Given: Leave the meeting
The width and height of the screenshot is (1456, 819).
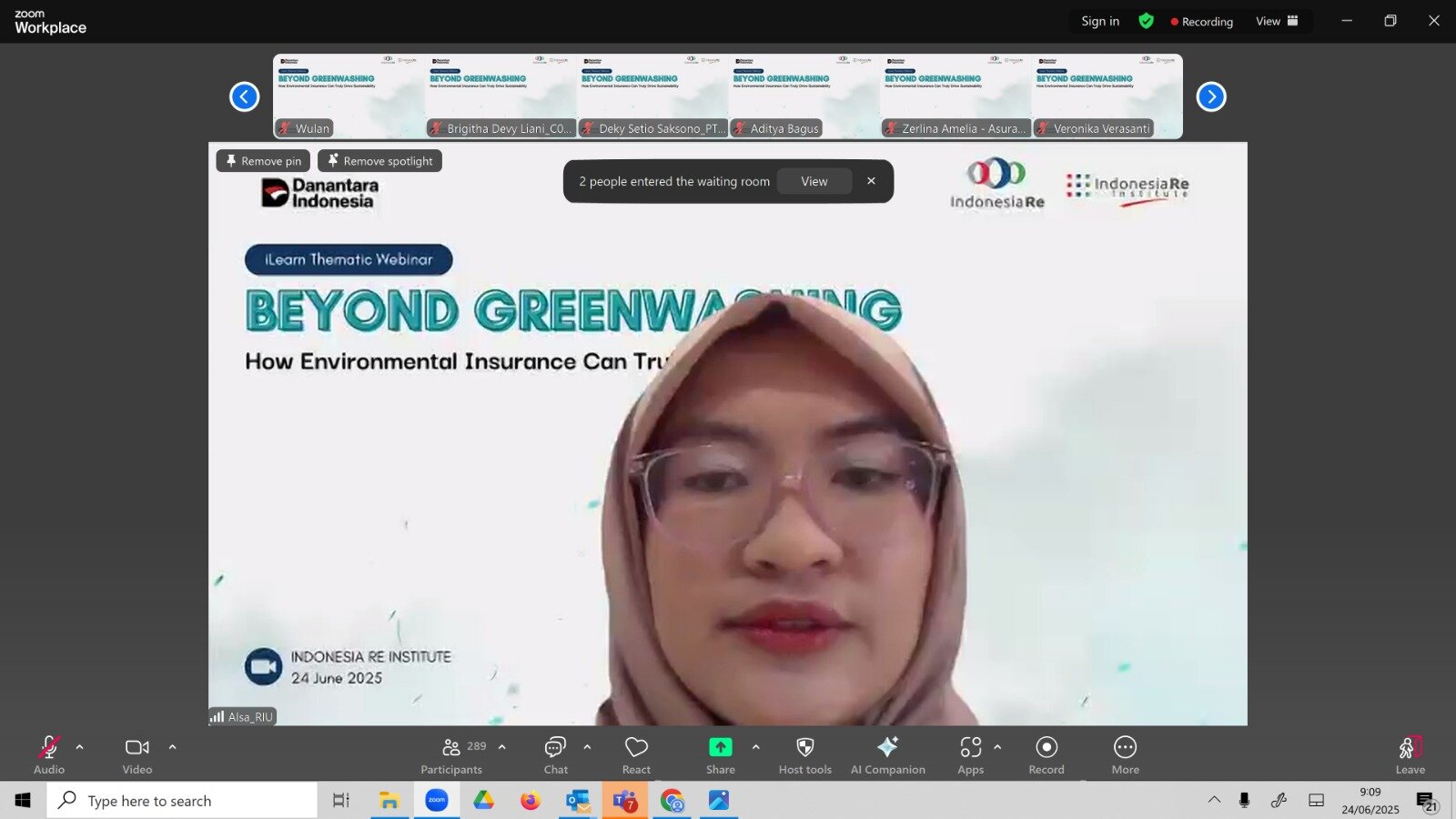Looking at the screenshot, I should [x=1410, y=755].
